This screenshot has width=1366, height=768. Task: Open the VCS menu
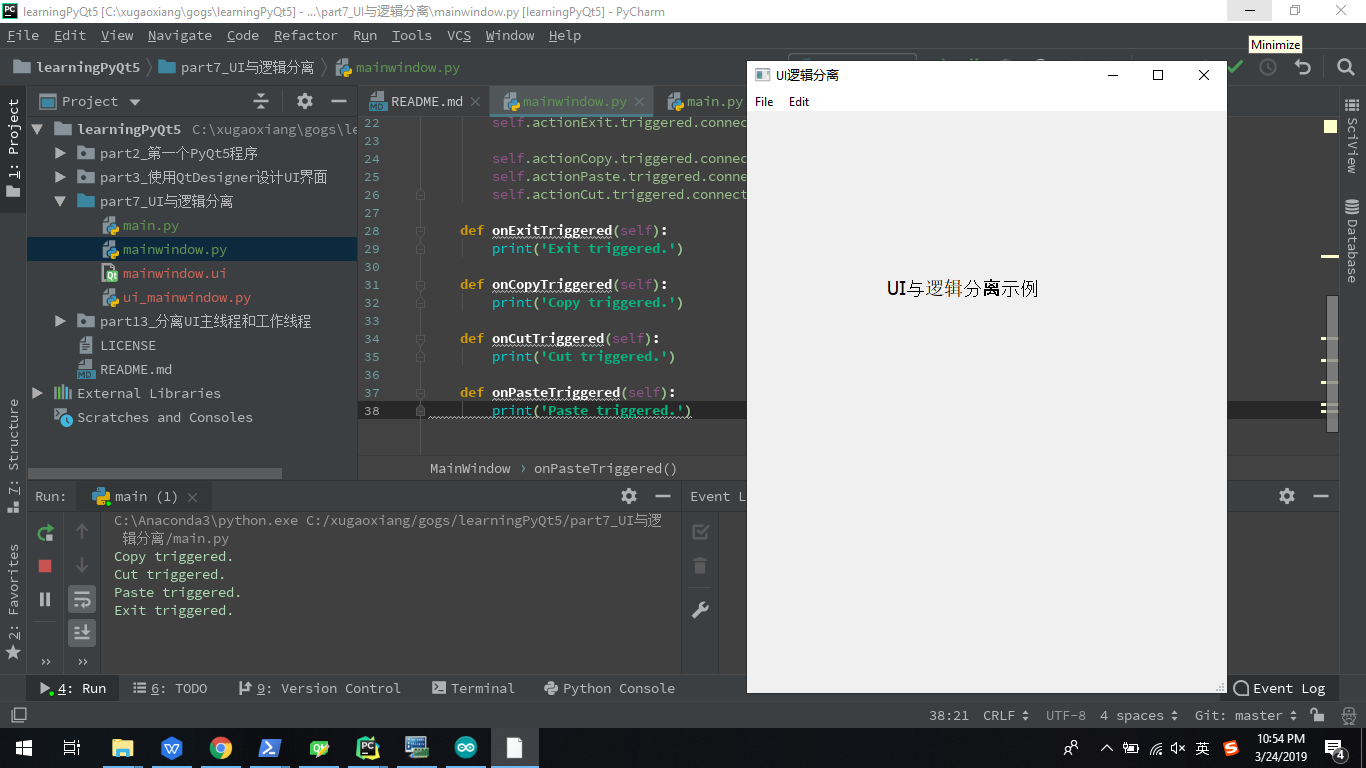coord(459,35)
